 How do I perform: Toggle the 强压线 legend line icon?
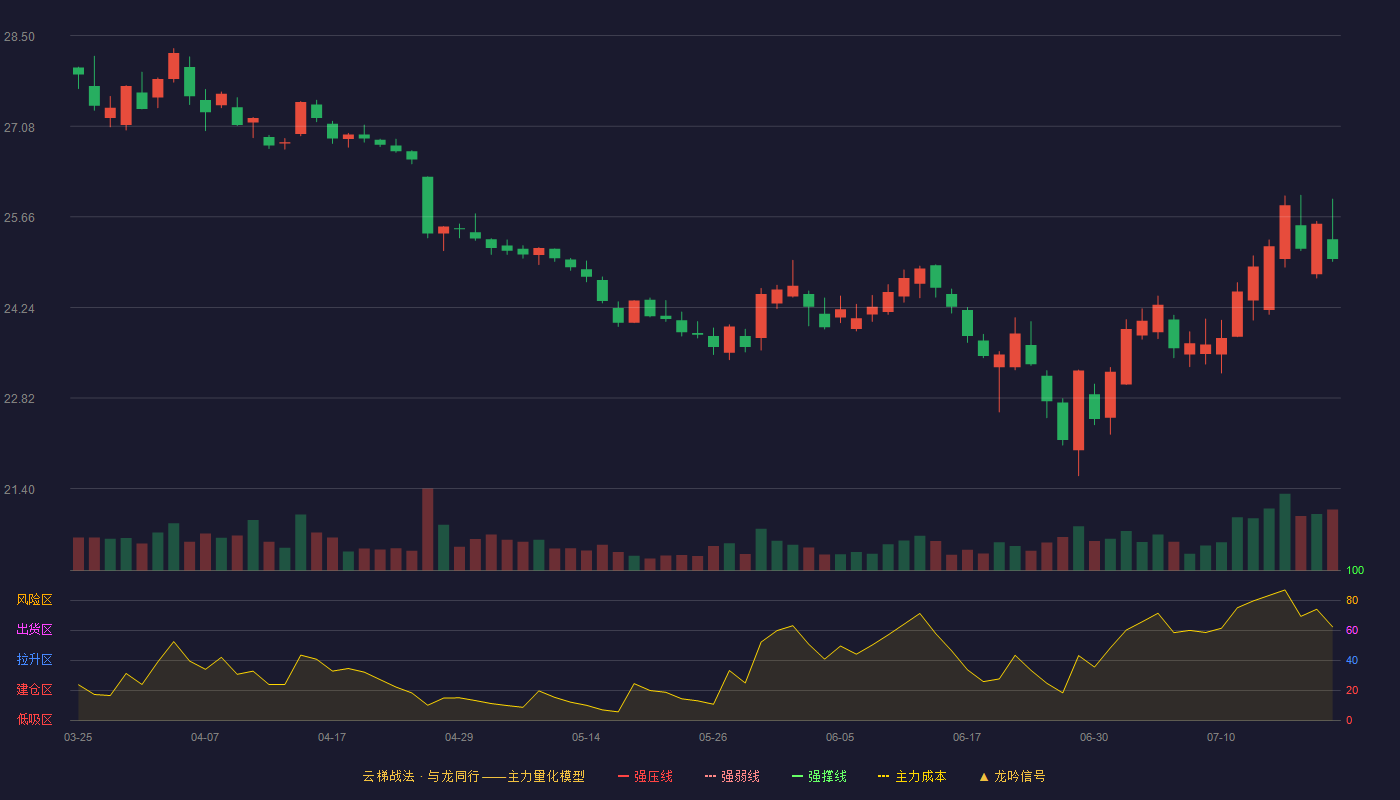pos(623,776)
